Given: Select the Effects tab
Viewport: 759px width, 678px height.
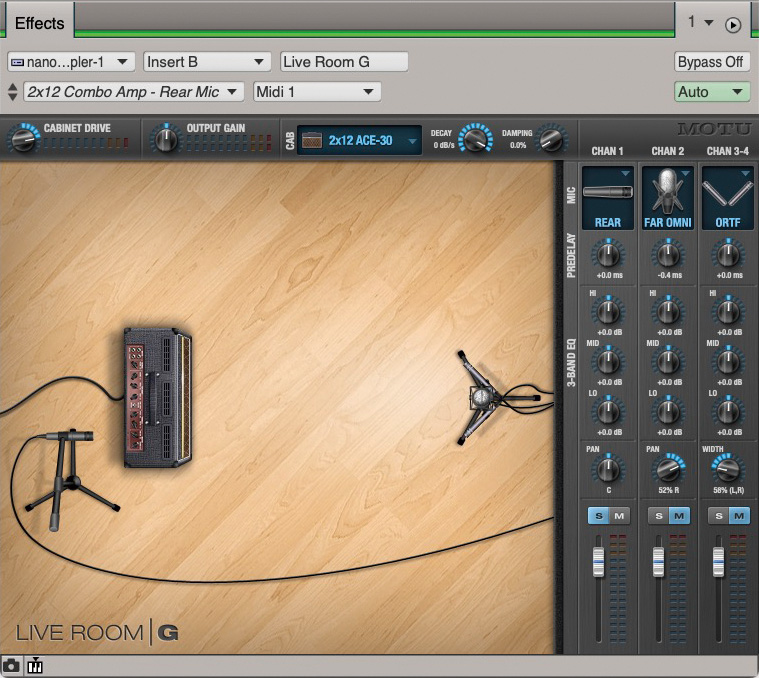Looking at the screenshot, I should click(39, 23).
